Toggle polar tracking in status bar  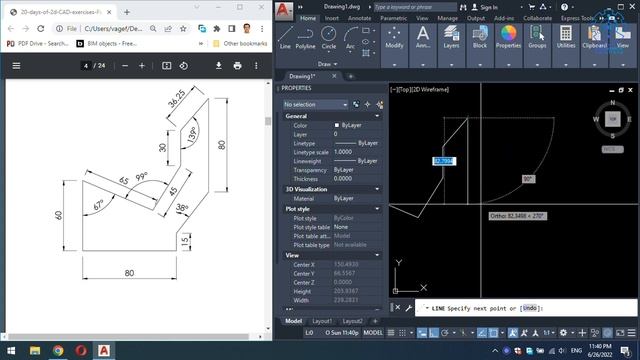(445, 333)
